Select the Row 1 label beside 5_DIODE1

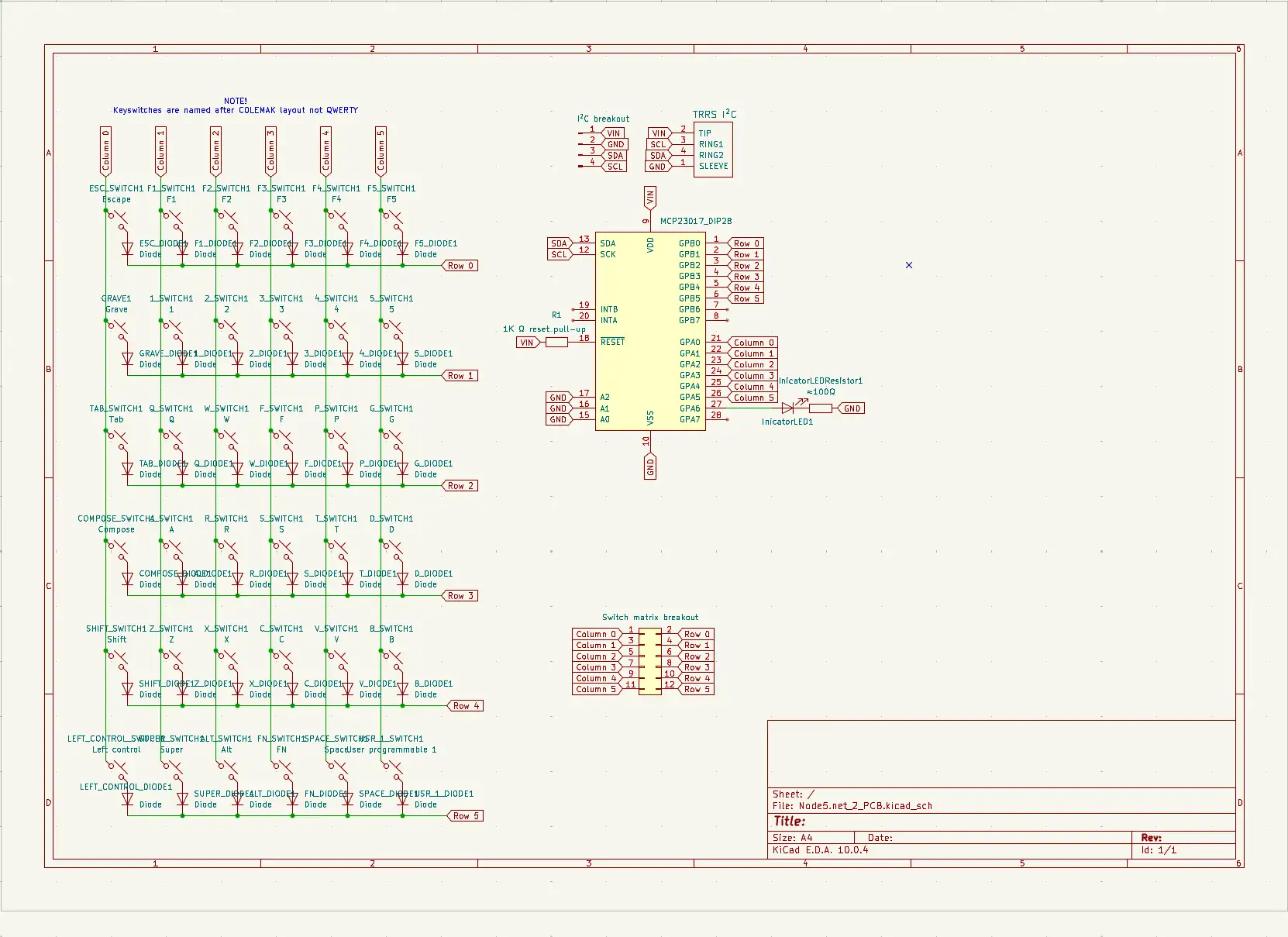pos(460,376)
